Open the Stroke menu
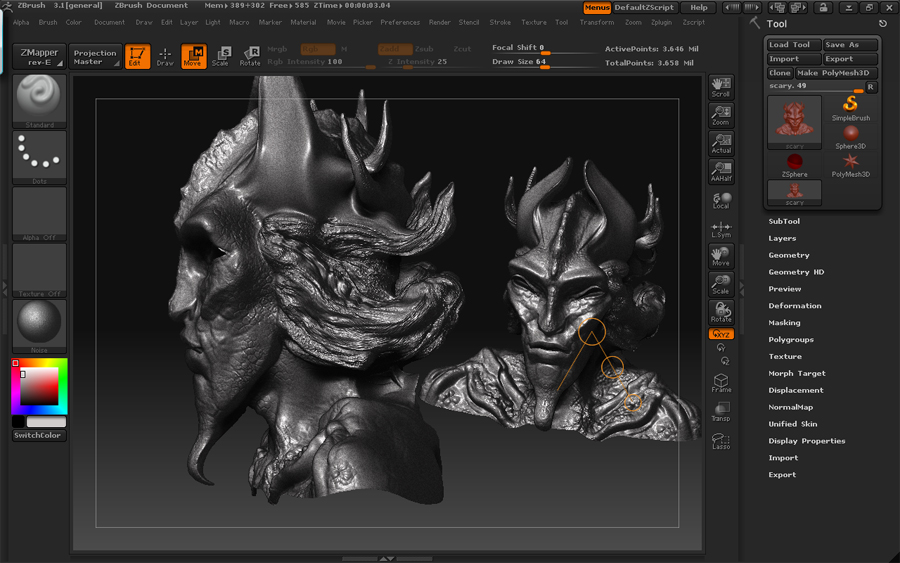The image size is (900, 563). [500, 22]
